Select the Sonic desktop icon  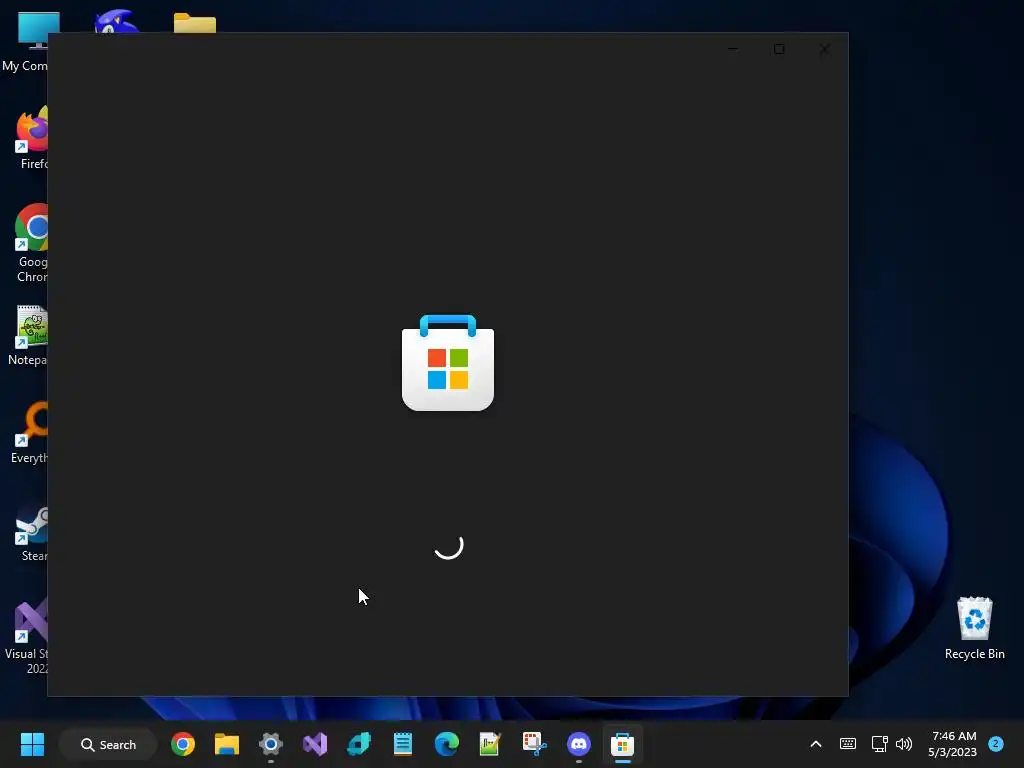coord(116,21)
